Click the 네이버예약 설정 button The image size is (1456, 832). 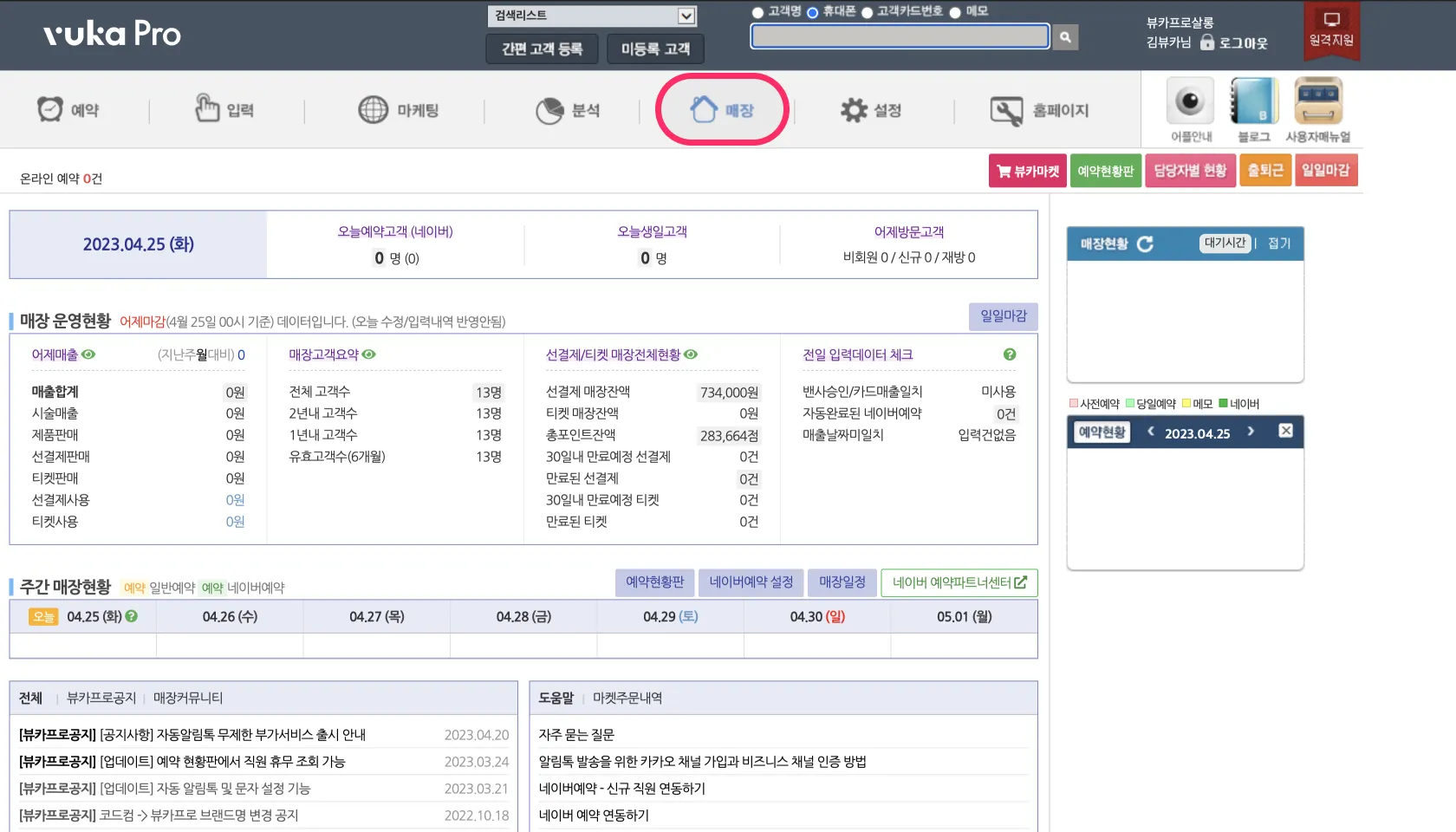point(751,582)
